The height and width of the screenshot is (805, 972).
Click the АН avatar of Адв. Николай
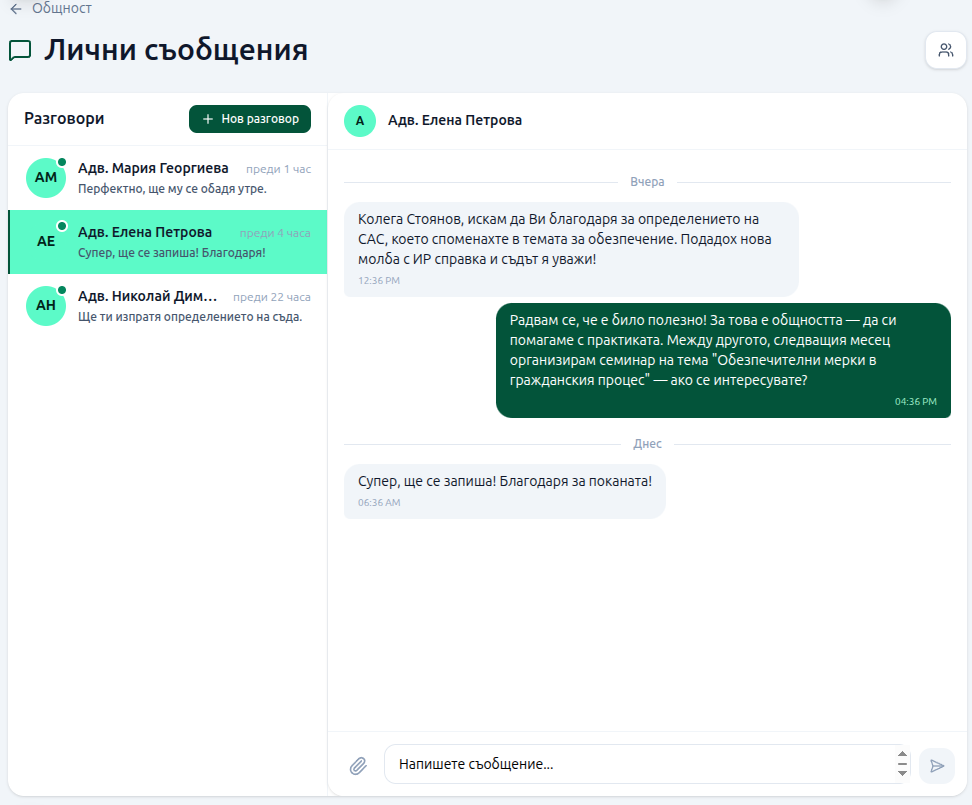(45, 305)
